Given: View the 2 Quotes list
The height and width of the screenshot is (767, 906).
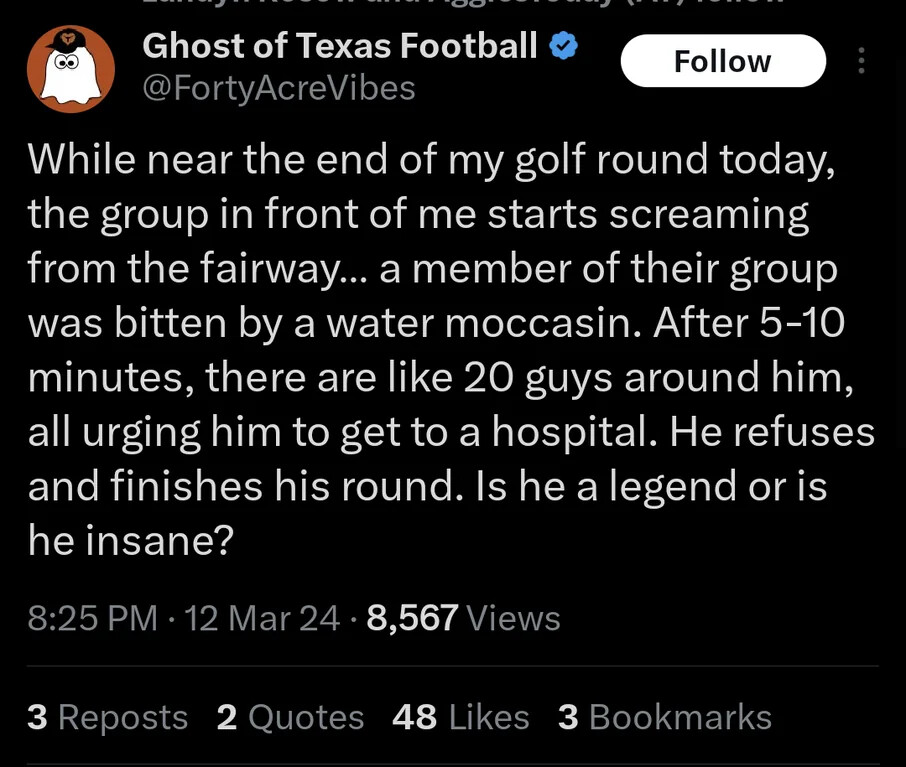Looking at the screenshot, I should coord(290,717).
